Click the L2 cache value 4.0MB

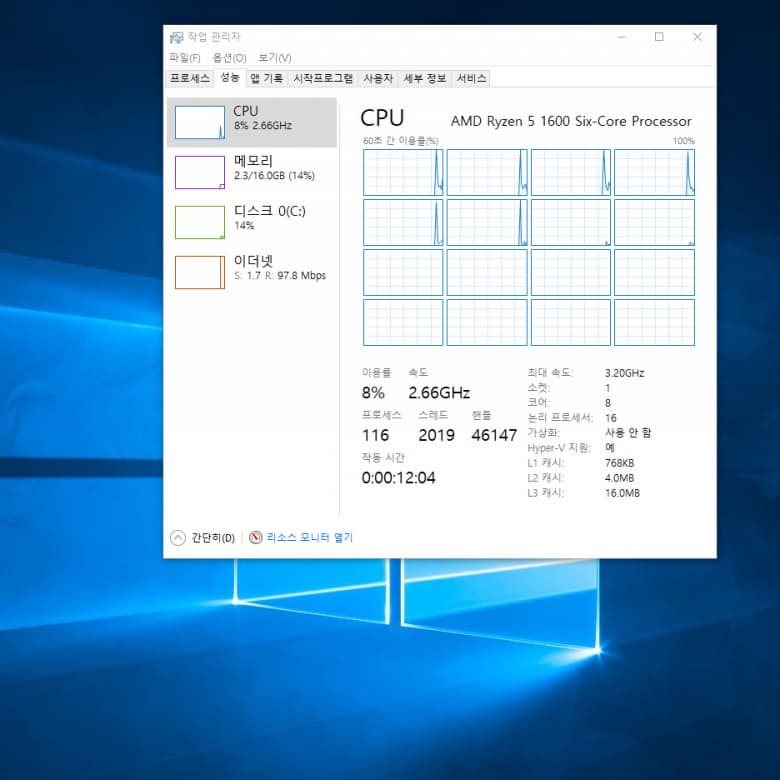coord(619,478)
